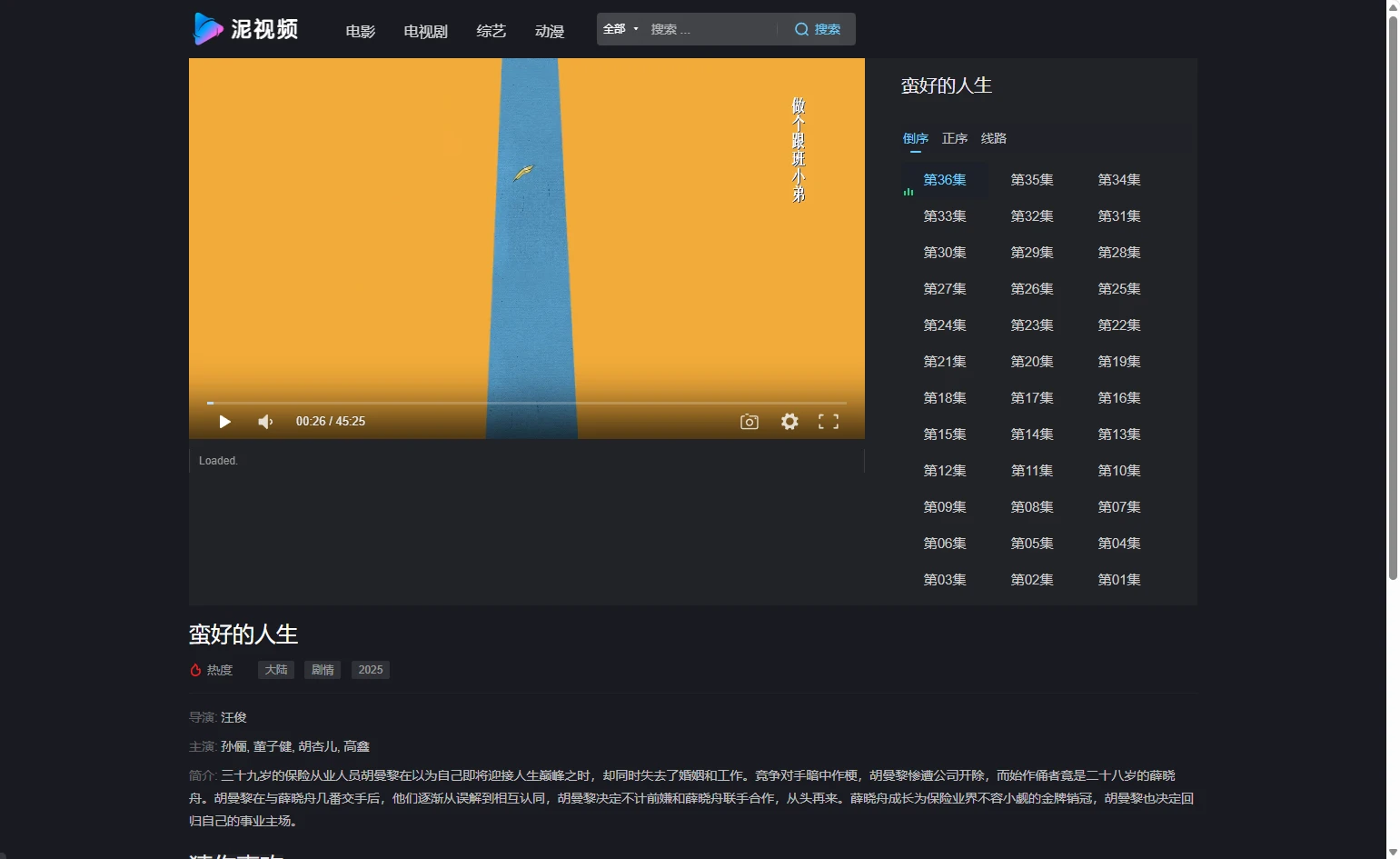
Task: Open the 动漫 navigation item
Action: pos(550,32)
